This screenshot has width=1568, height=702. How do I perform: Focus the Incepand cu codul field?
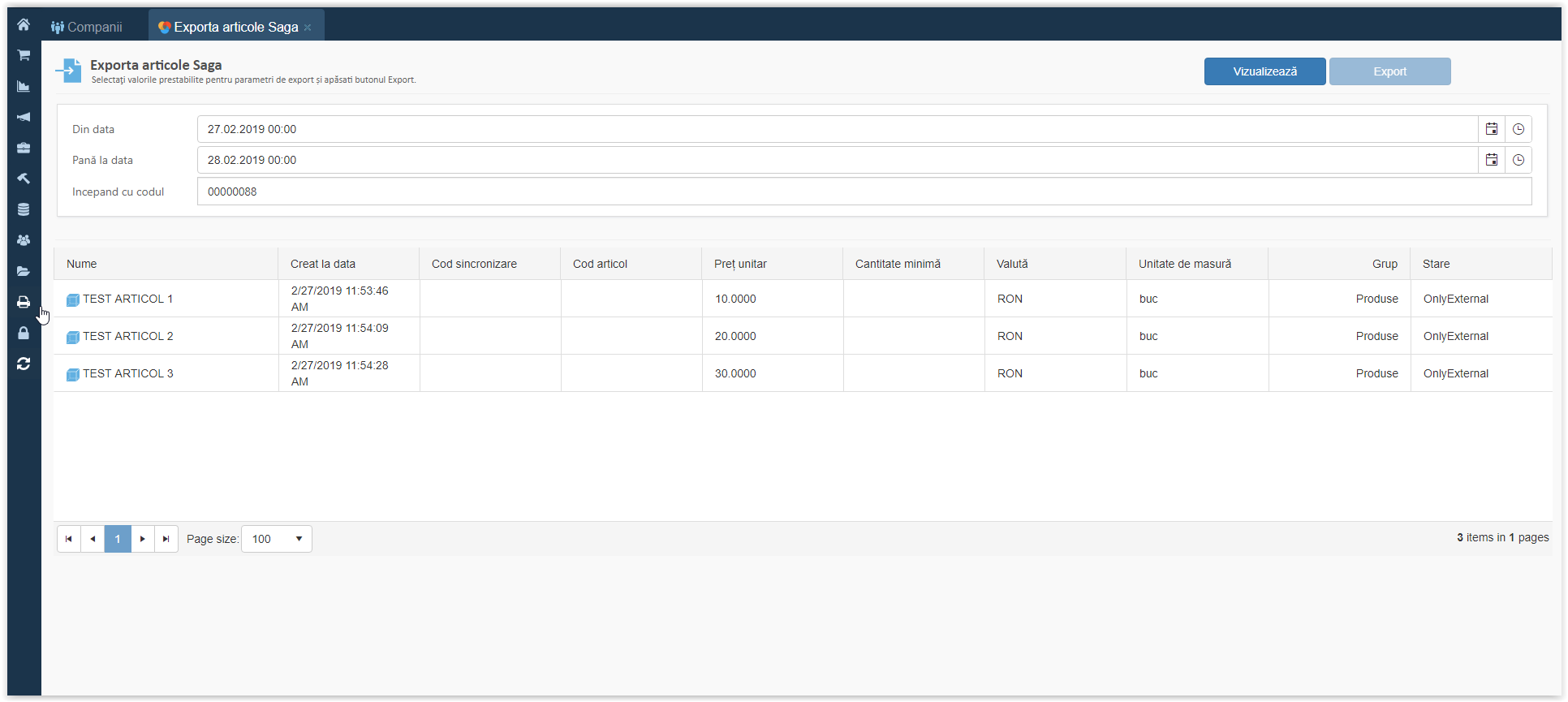coord(864,192)
